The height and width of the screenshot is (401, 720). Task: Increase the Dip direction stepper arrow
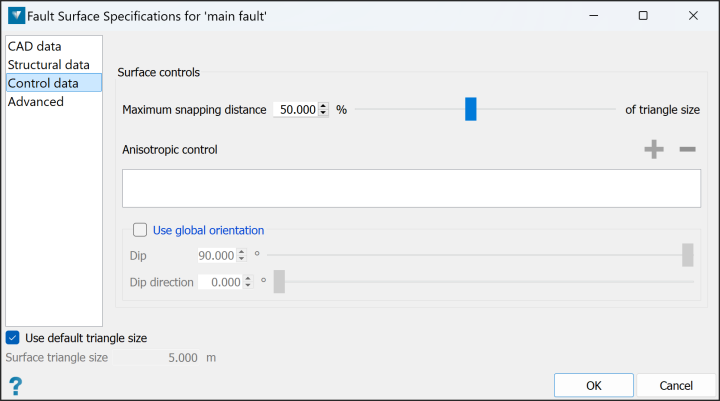[248, 278]
